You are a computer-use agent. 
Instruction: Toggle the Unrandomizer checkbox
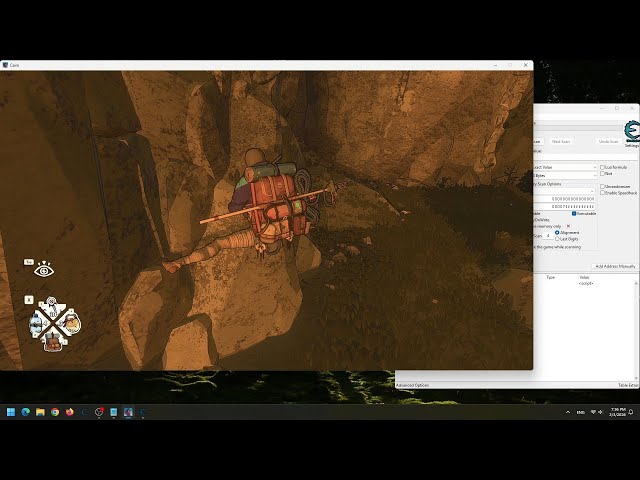(602, 187)
